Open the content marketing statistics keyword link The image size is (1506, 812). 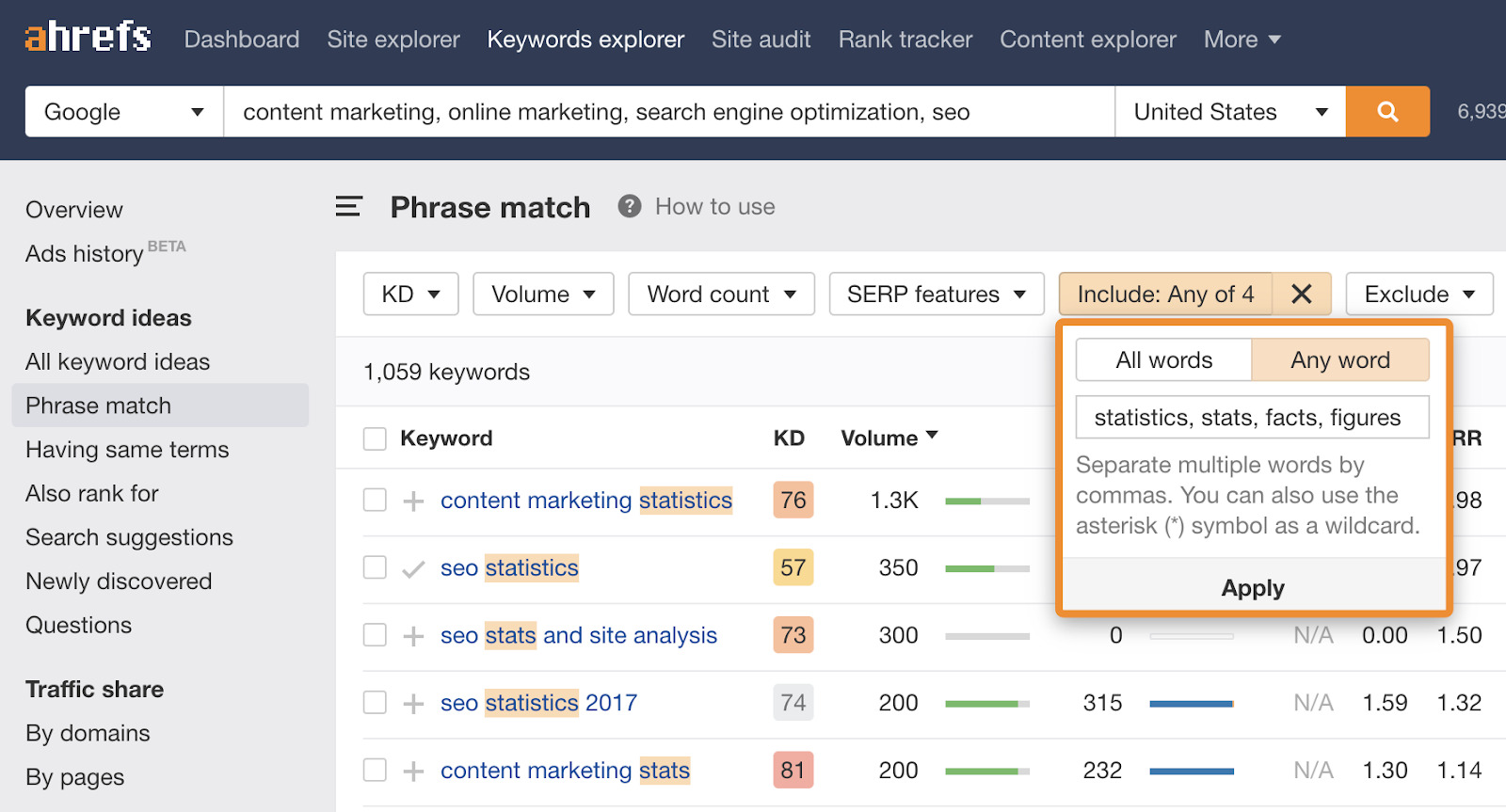(586, 501)
